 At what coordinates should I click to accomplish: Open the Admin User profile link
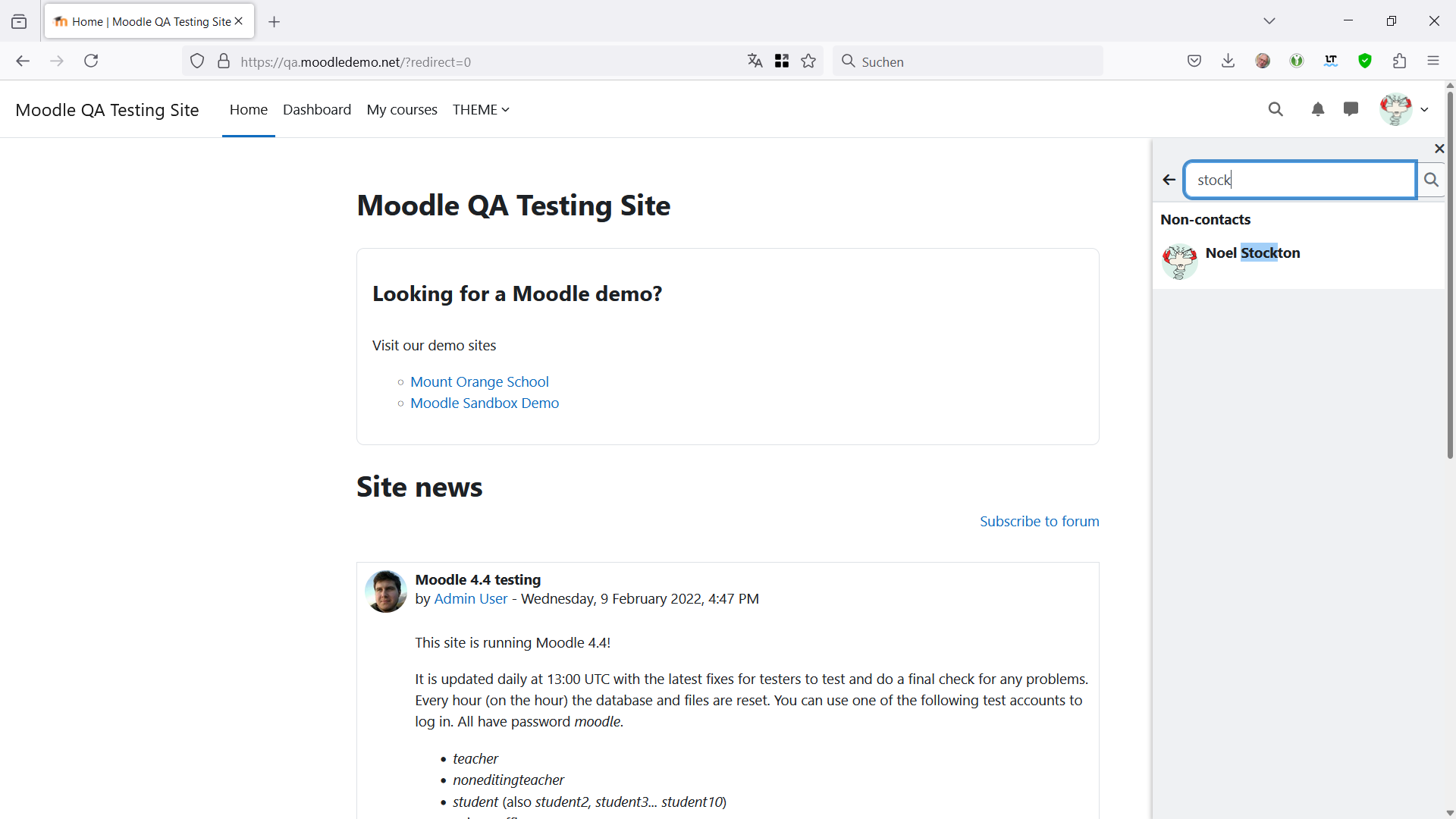click(x=470, y=599)
